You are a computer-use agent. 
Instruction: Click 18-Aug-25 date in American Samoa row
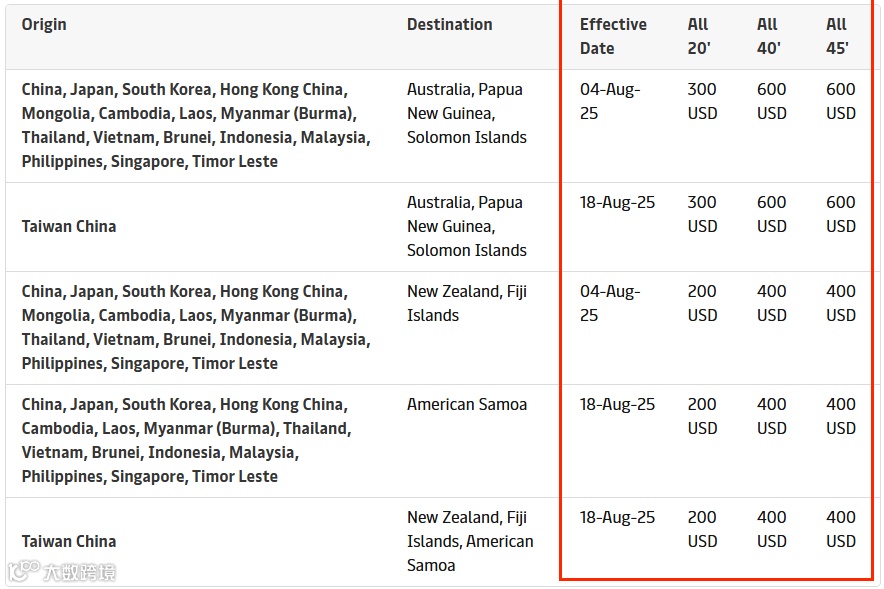[617, 405]
